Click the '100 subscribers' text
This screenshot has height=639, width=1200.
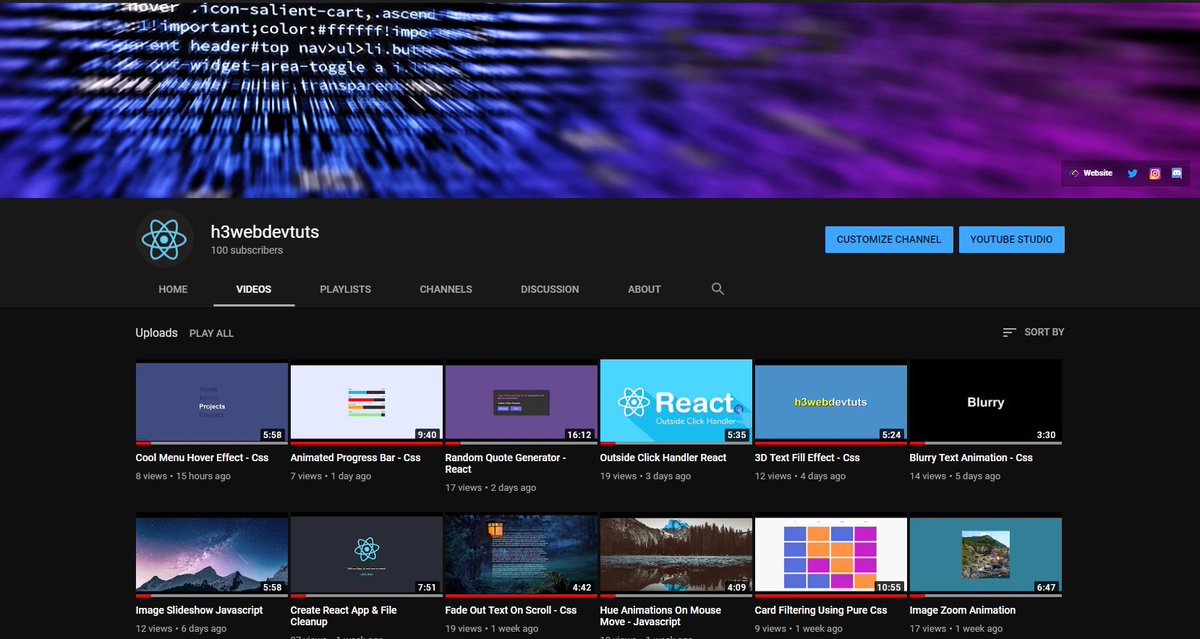pos(247,250)
